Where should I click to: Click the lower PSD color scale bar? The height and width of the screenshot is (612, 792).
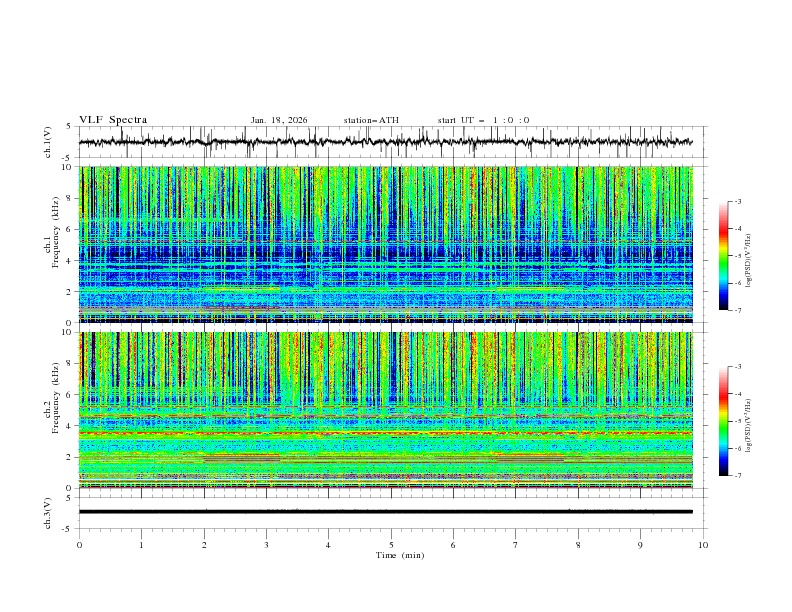pyautogui.click(x=723, y=421)
